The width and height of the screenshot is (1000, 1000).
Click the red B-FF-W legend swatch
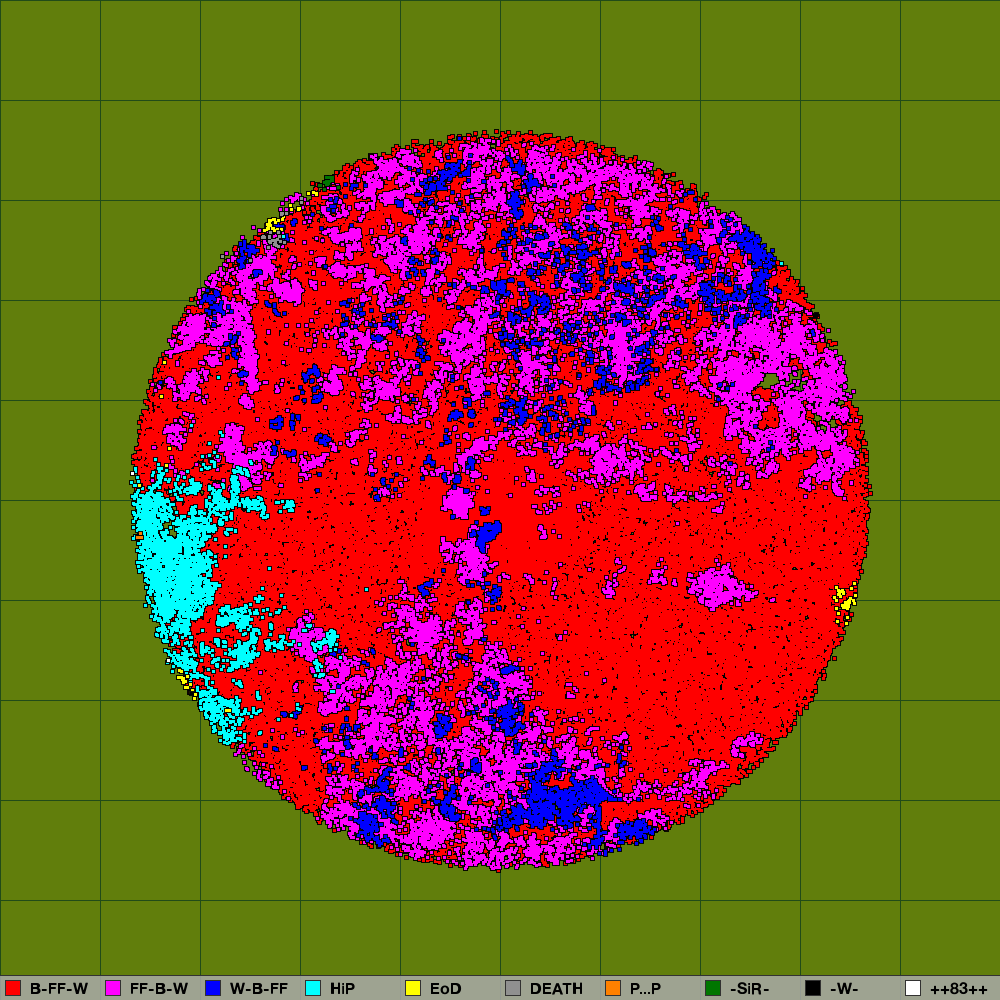[x=13, y=988]
